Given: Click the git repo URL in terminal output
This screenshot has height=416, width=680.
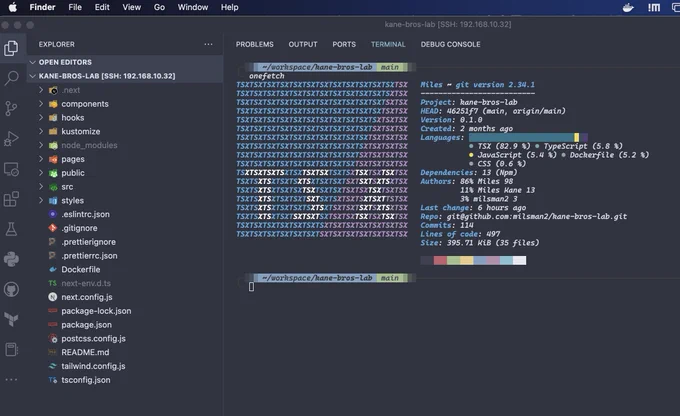Looking at the screenshot, I should coord(537,216).
